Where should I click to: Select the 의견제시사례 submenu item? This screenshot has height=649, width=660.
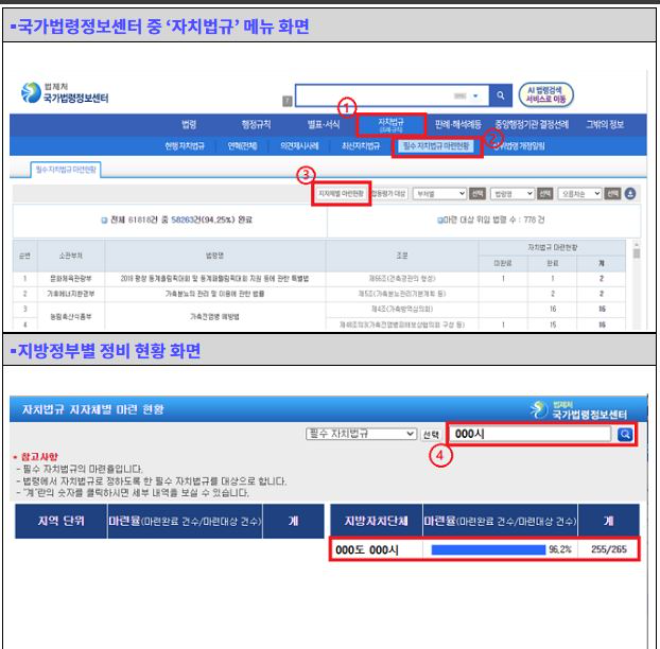tap(299, 146)
